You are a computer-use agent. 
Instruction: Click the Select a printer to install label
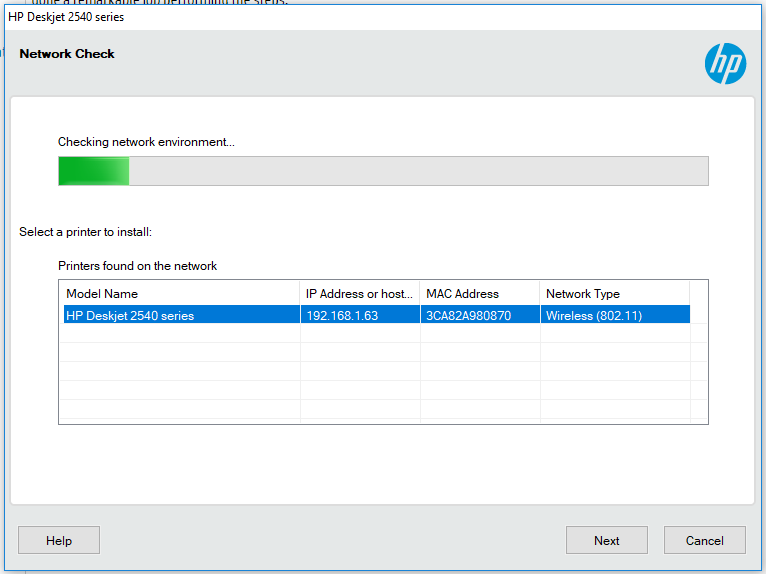[x=85, y=232]
